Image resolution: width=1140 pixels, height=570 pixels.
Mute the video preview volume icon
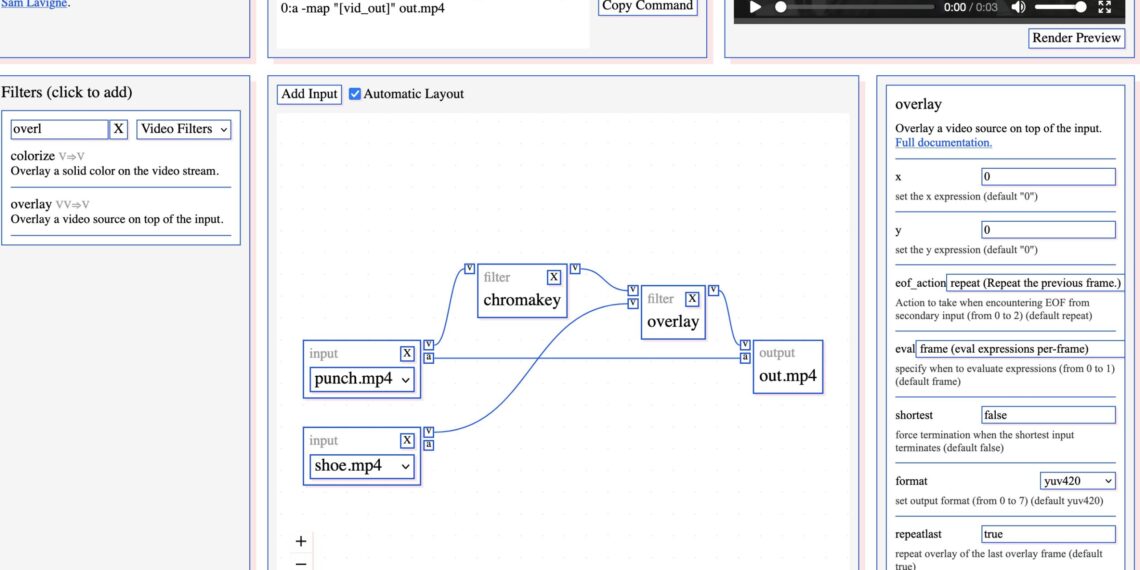1018,7
